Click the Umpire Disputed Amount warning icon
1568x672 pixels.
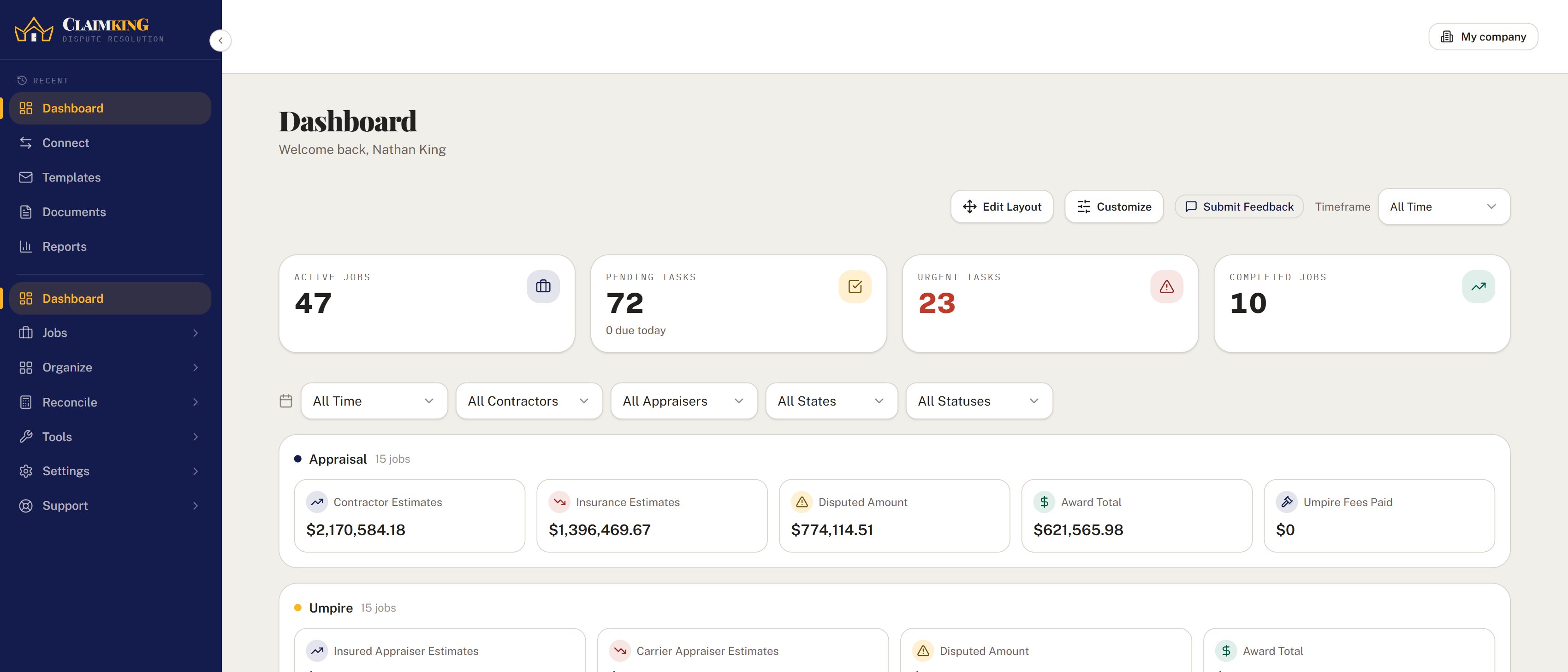pos(923,651)
